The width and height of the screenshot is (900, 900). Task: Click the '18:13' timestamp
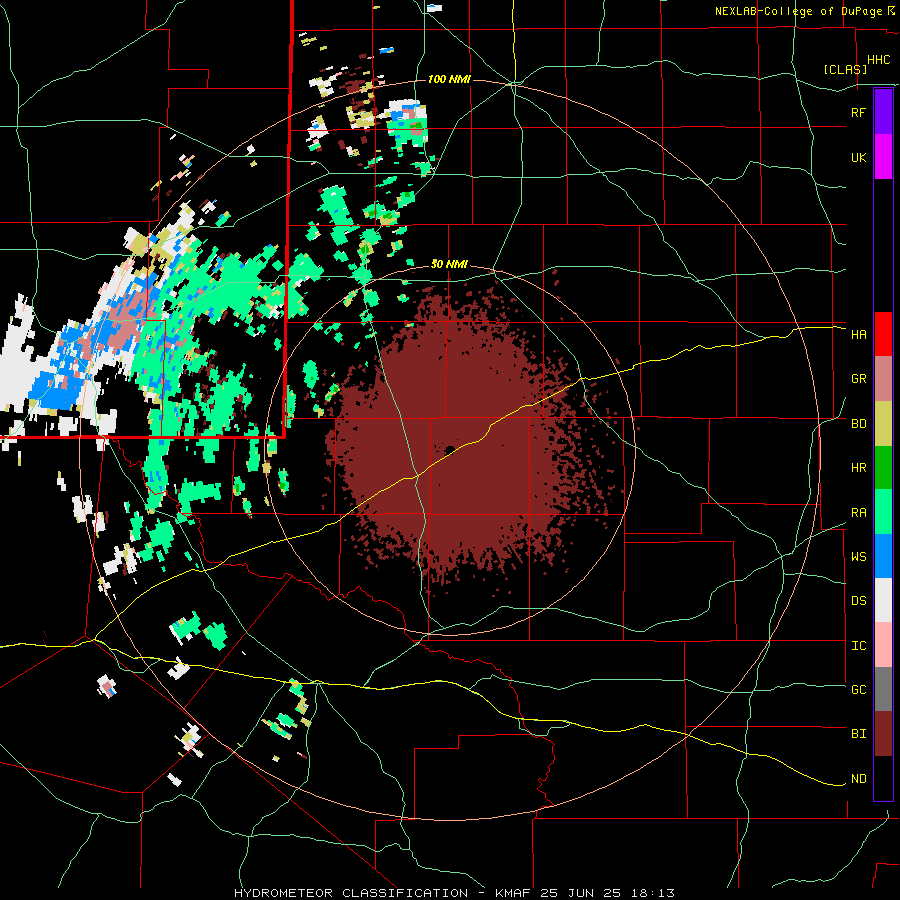[655, 893]
